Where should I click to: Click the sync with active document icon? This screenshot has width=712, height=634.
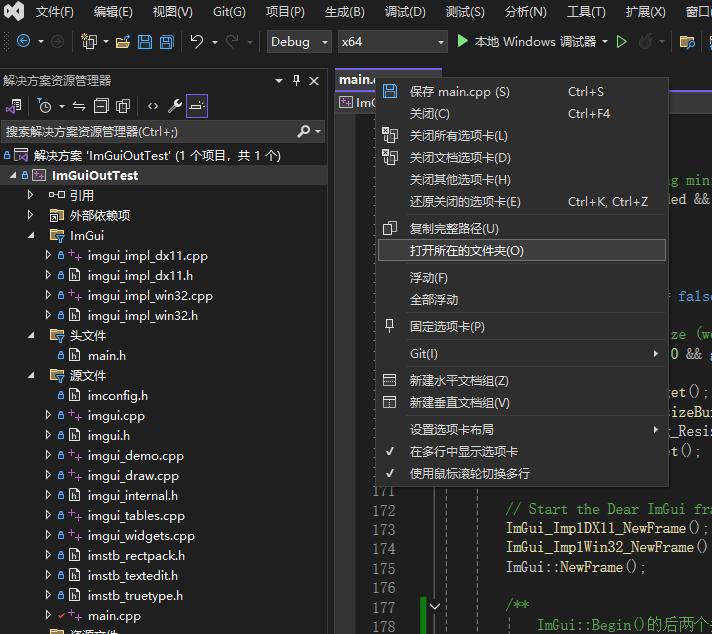coord(79,106)
